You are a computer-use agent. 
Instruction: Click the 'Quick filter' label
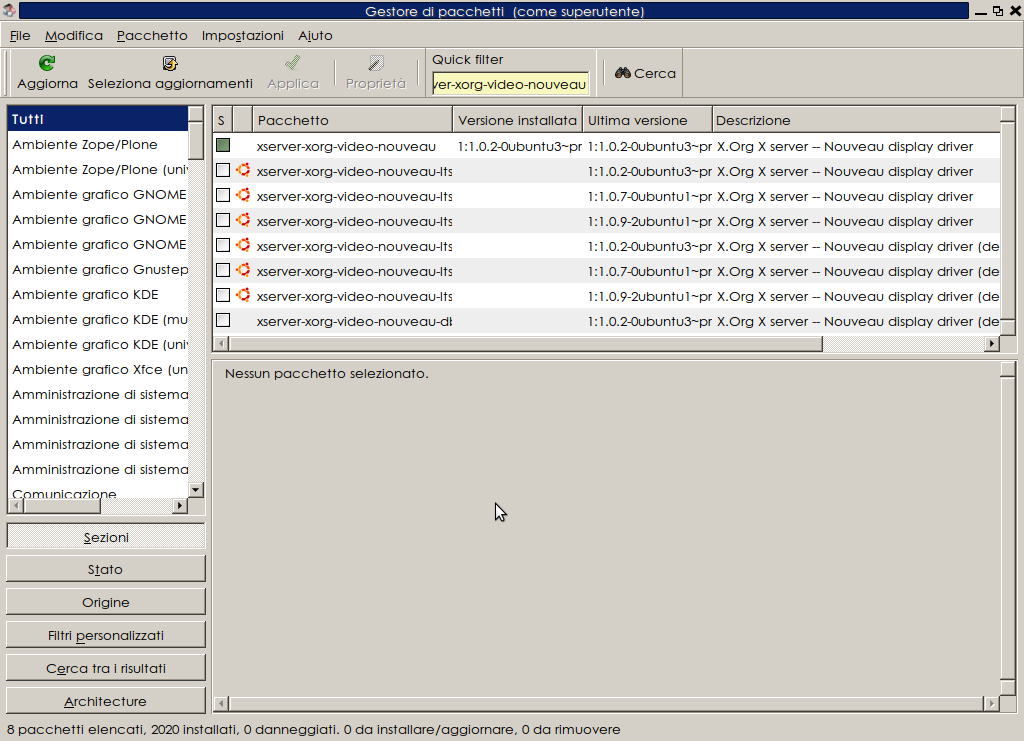468,59
